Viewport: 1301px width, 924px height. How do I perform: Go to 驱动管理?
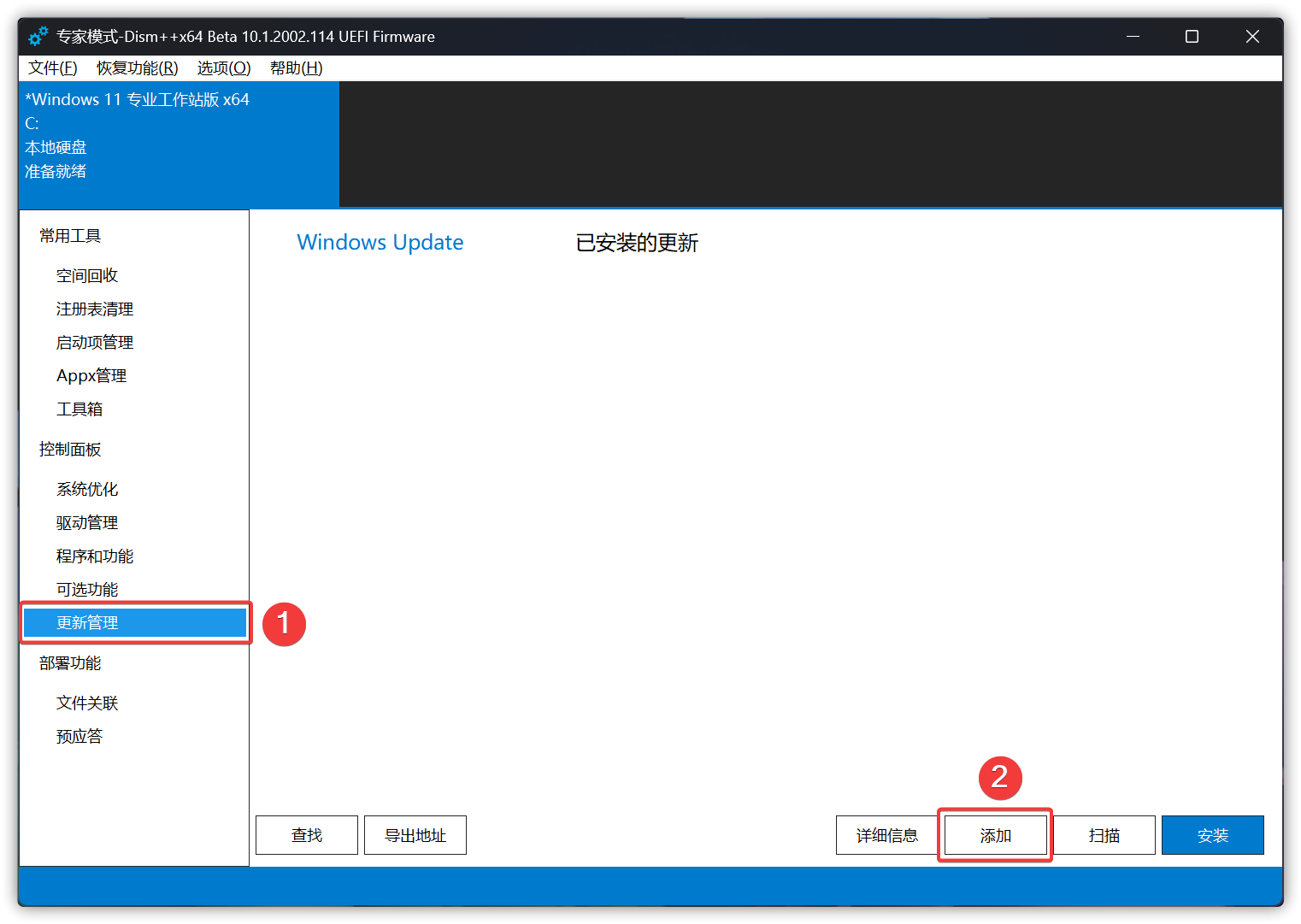coord(87,522)
